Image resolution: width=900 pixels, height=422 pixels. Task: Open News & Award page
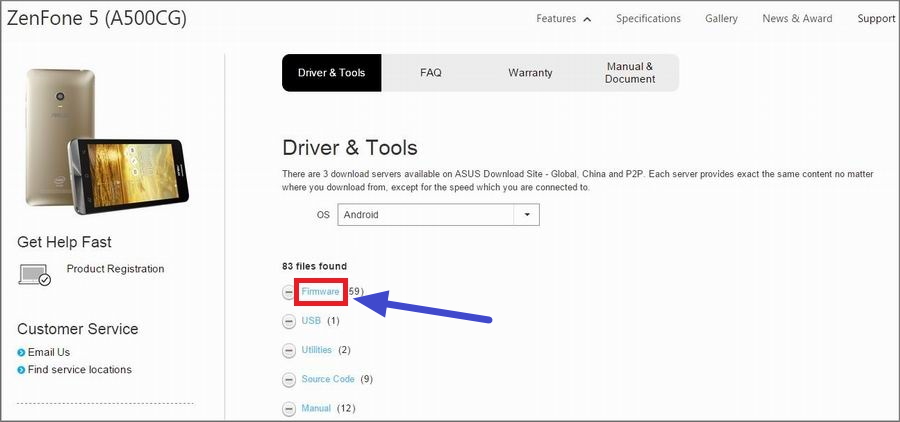(797, 18)
